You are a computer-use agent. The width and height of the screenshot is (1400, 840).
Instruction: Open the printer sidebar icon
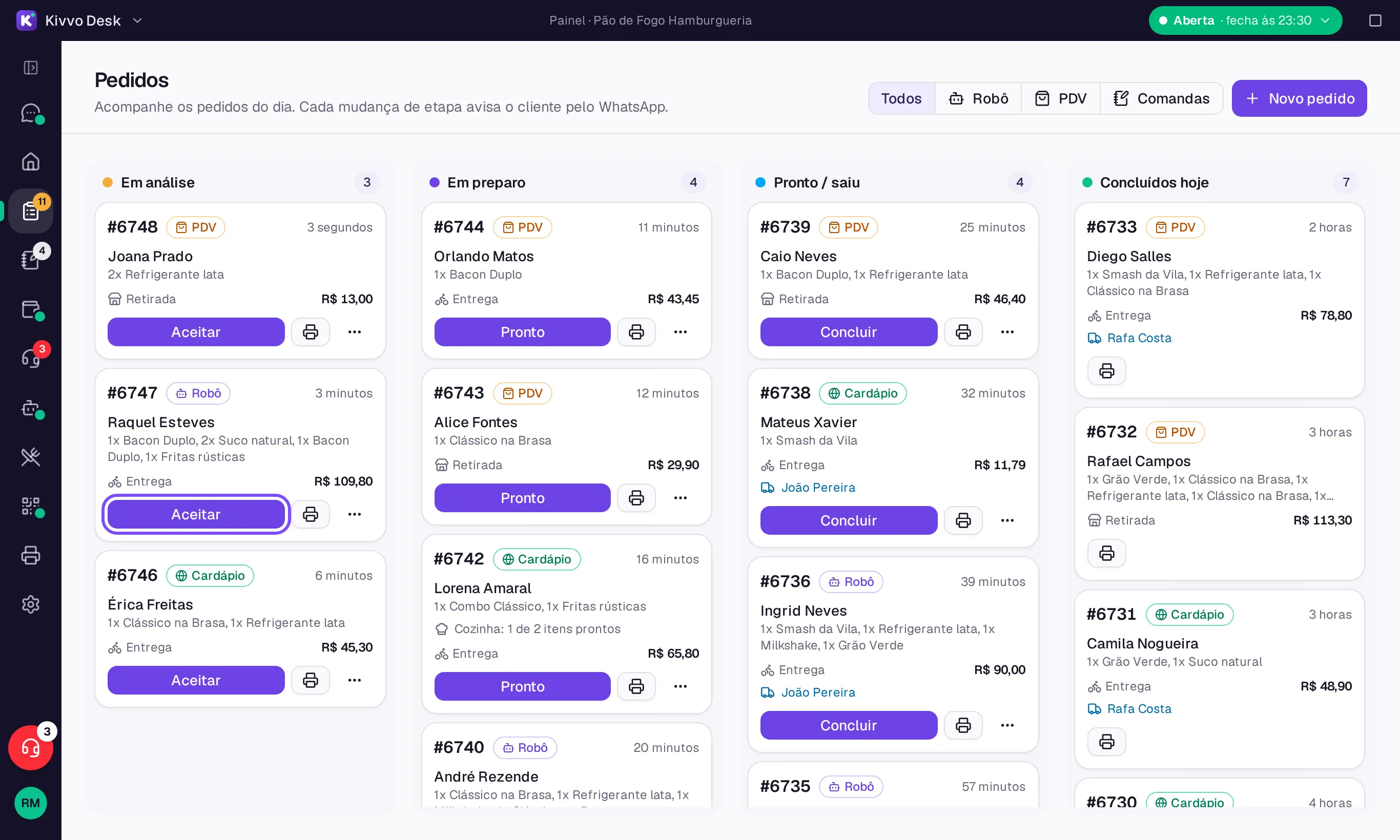coord(31,555)
